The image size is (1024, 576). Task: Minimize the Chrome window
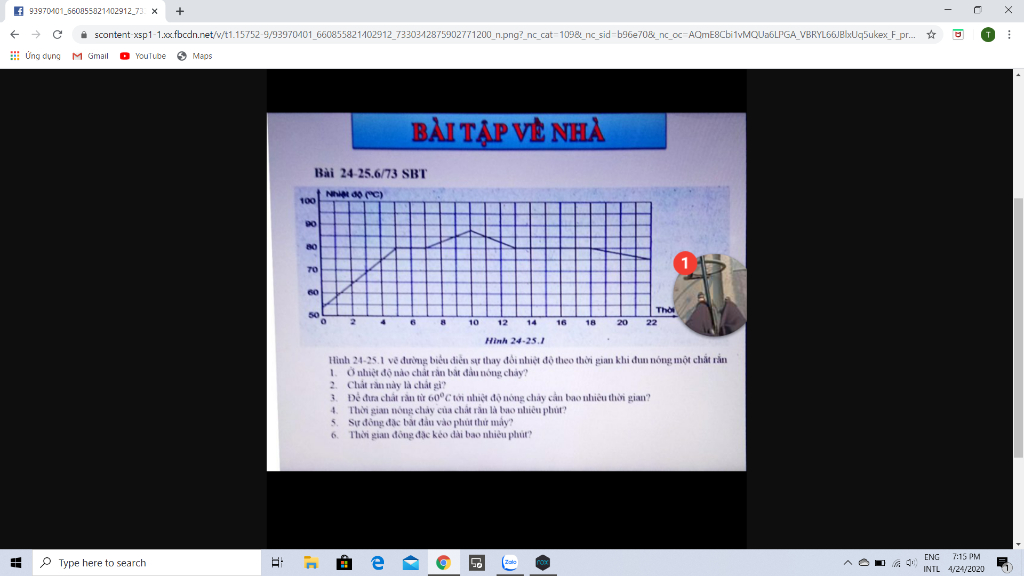click(x=948, y=10)
